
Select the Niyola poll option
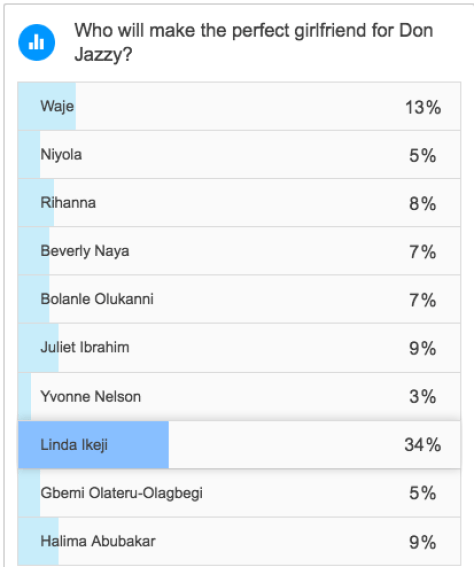(239, 154)
